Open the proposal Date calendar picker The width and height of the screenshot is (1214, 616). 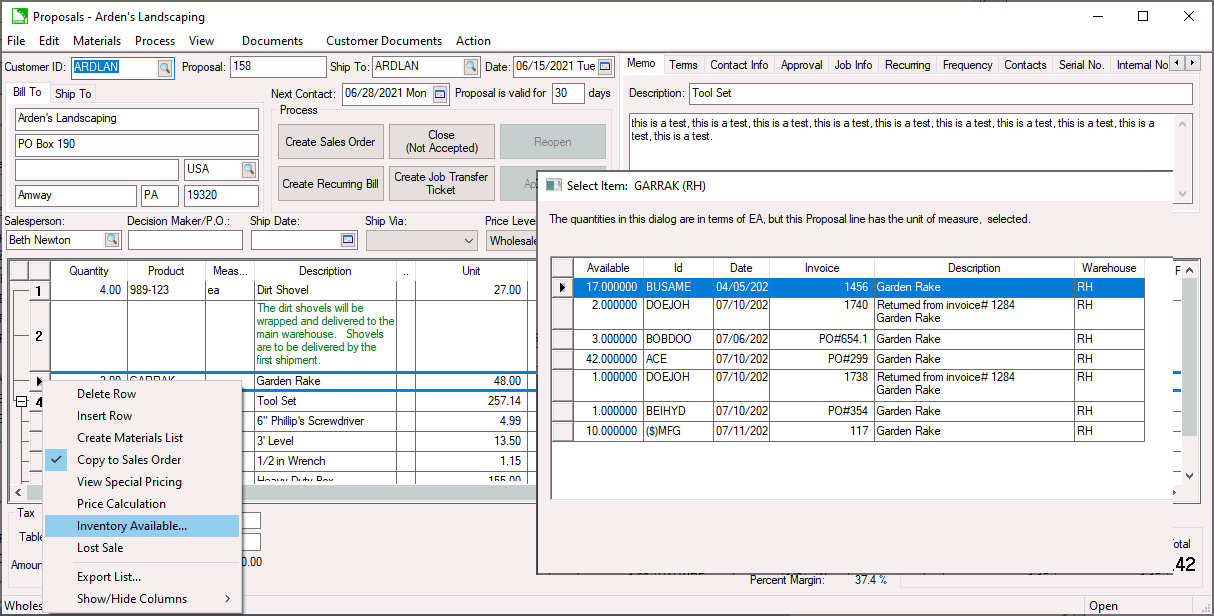coord(605,67)
